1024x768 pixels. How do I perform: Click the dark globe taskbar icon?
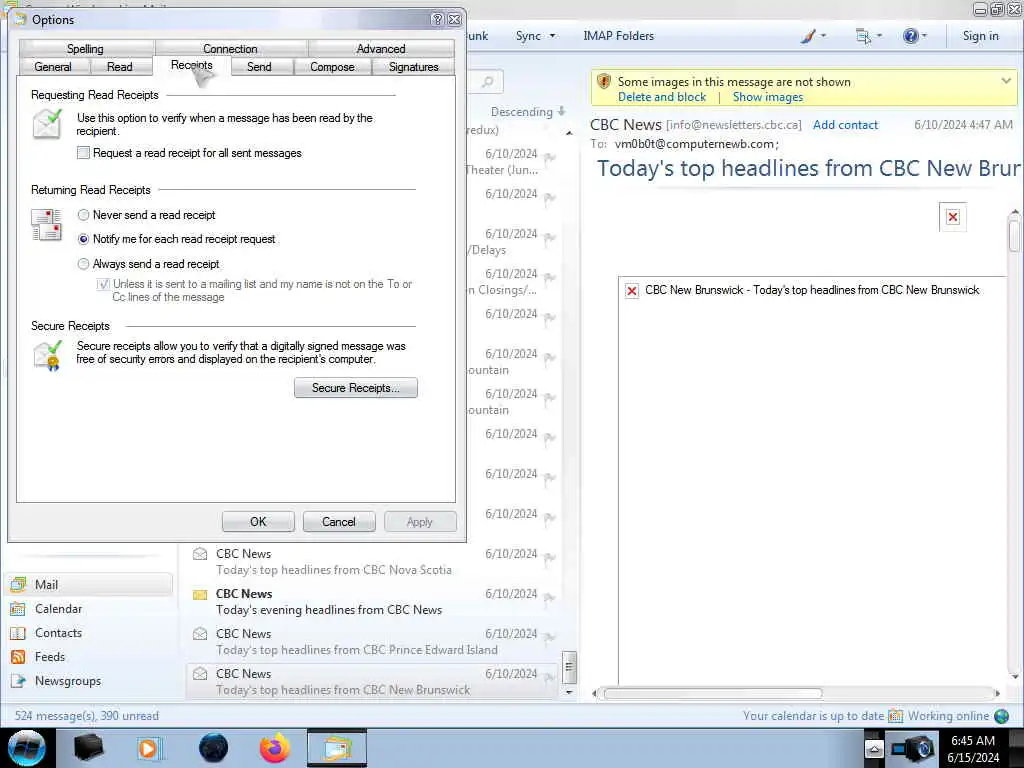(x=214, y=748)
